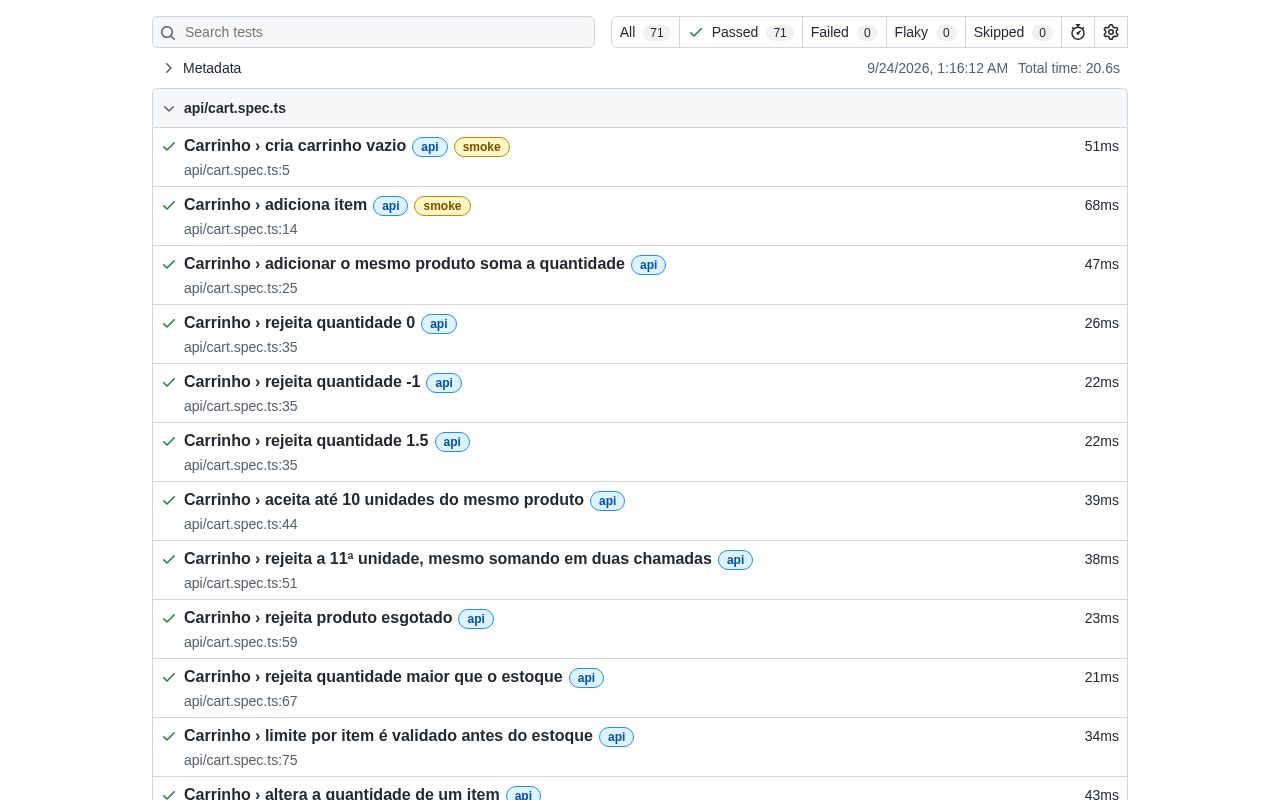
Task: Click file path 'api/cart.spec.ts:14'
Action: click(x=241, y=229)
